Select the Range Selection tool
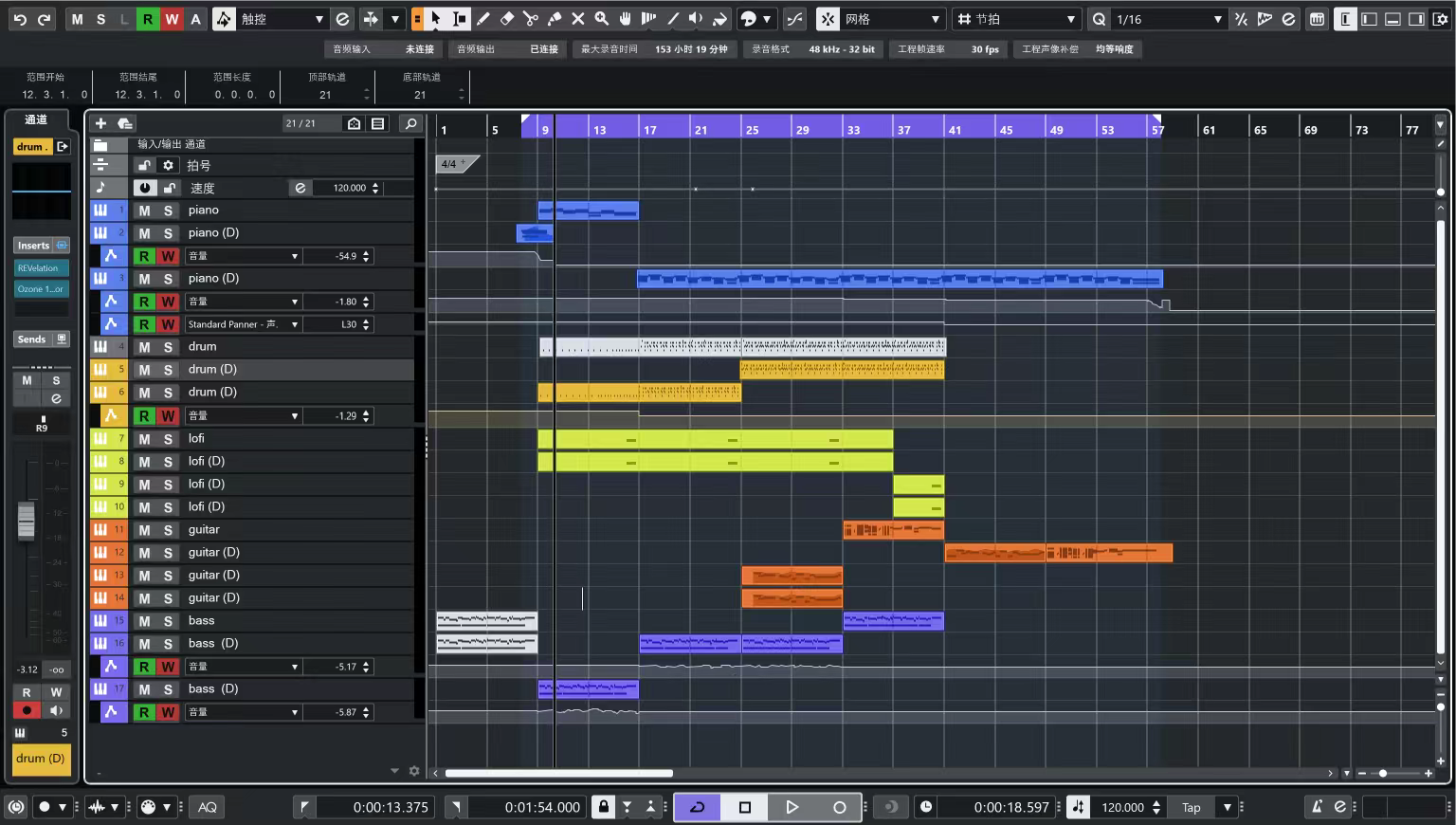Viewport: 1456px width, 825px height. pyautogui.click(x=459, y=19)
